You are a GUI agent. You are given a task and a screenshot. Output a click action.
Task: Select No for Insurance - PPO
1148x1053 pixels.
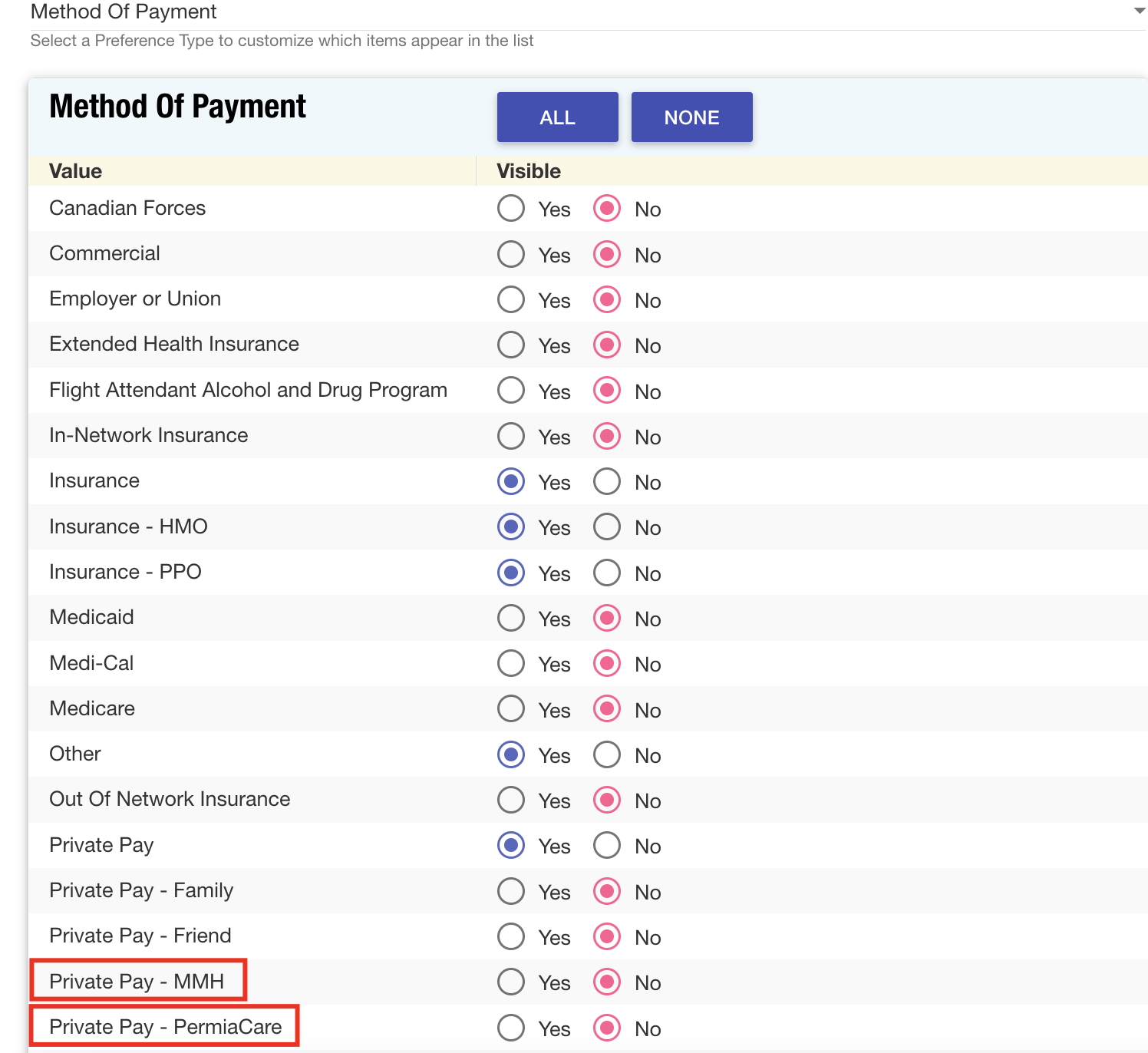pos(607,573)
